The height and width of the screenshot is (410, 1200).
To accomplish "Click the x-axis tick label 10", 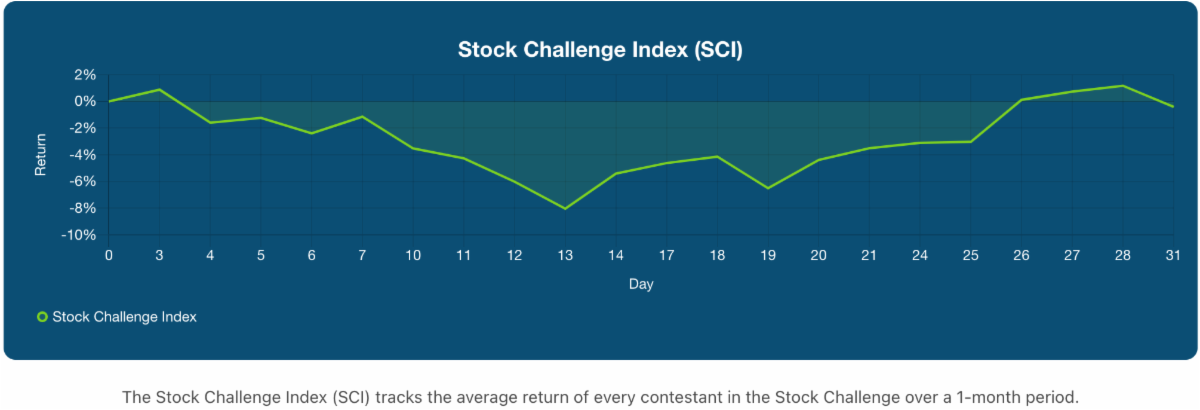I will tap(413, 256).
